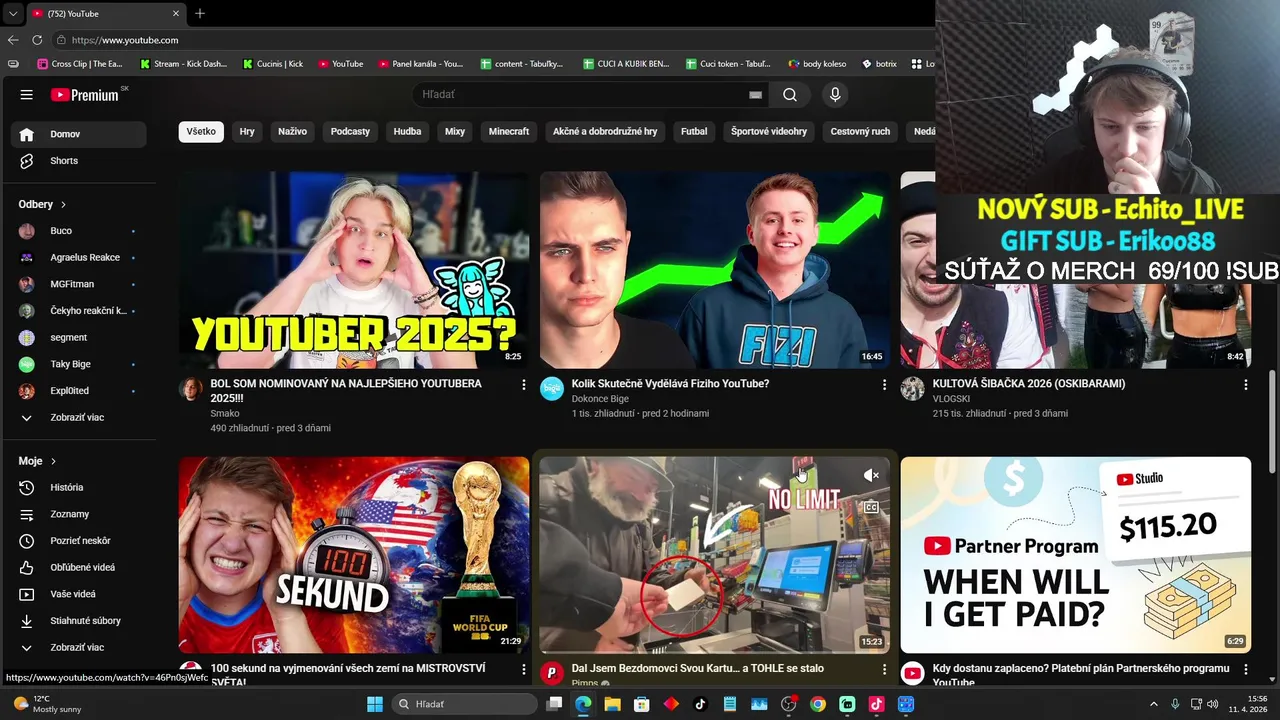Expand Odbery subscriptions section

pos(42,204)
